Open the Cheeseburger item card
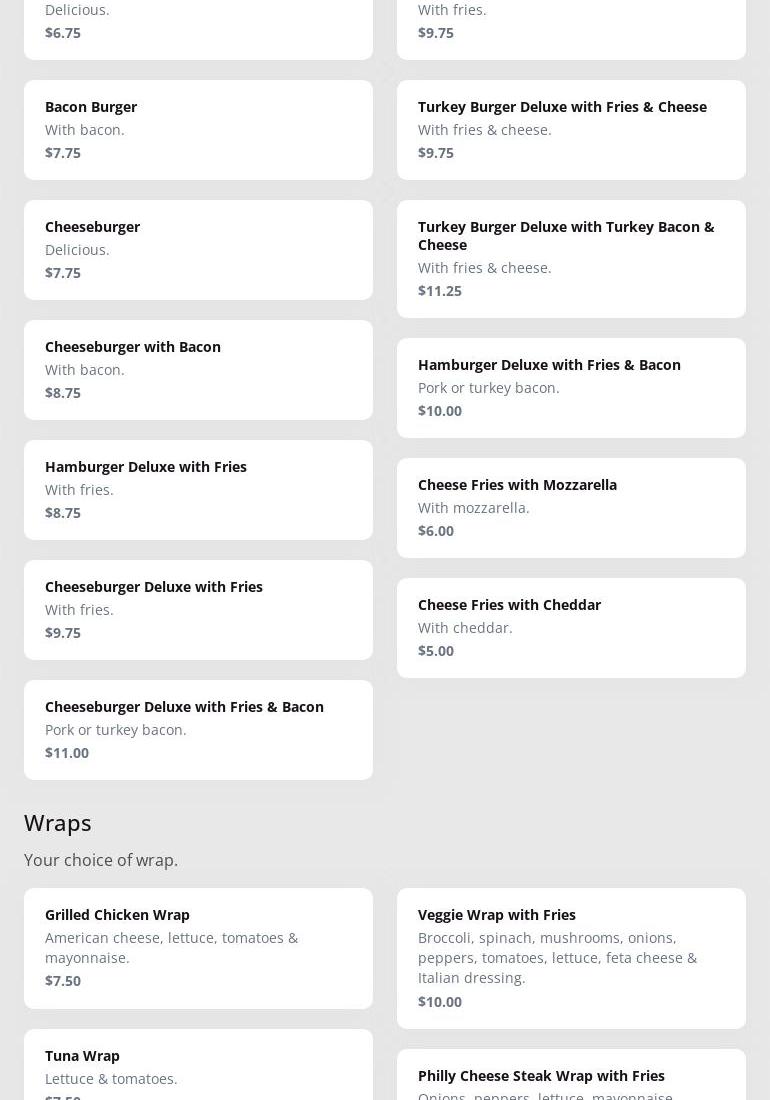 [198, 250]
